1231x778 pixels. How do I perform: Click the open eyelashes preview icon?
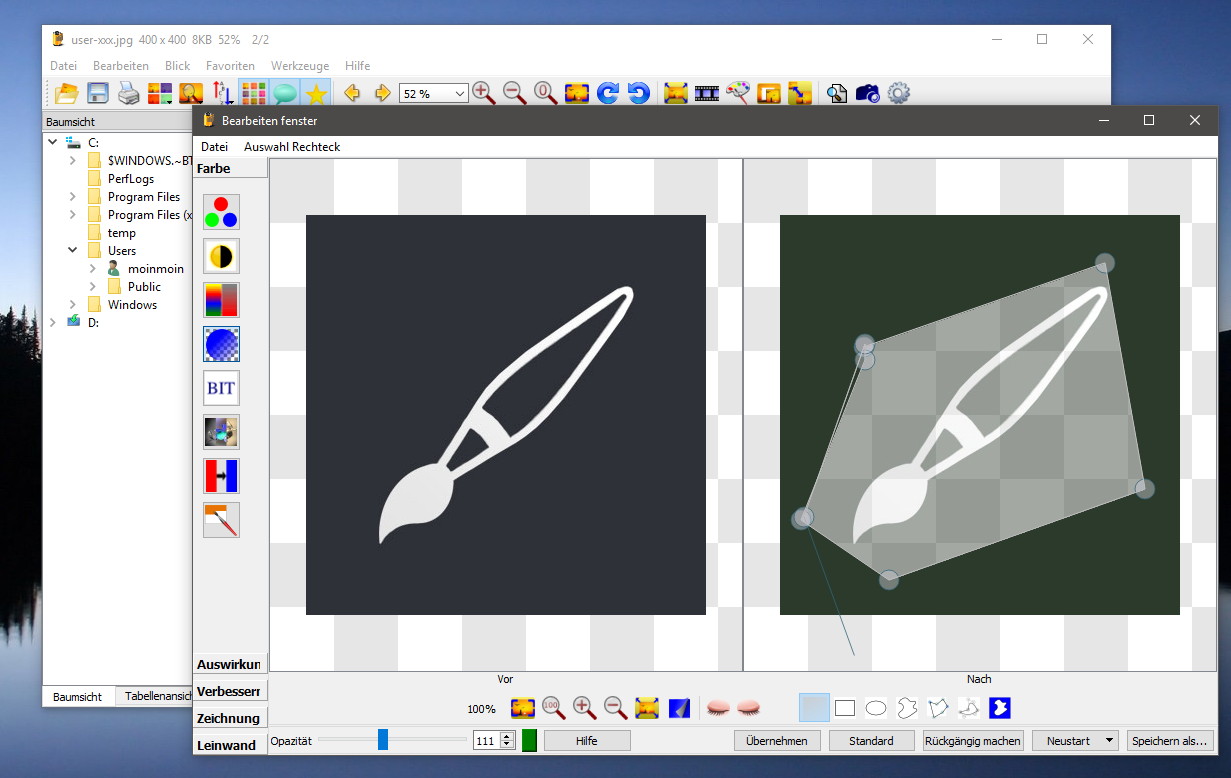click(x=716, y=708)
